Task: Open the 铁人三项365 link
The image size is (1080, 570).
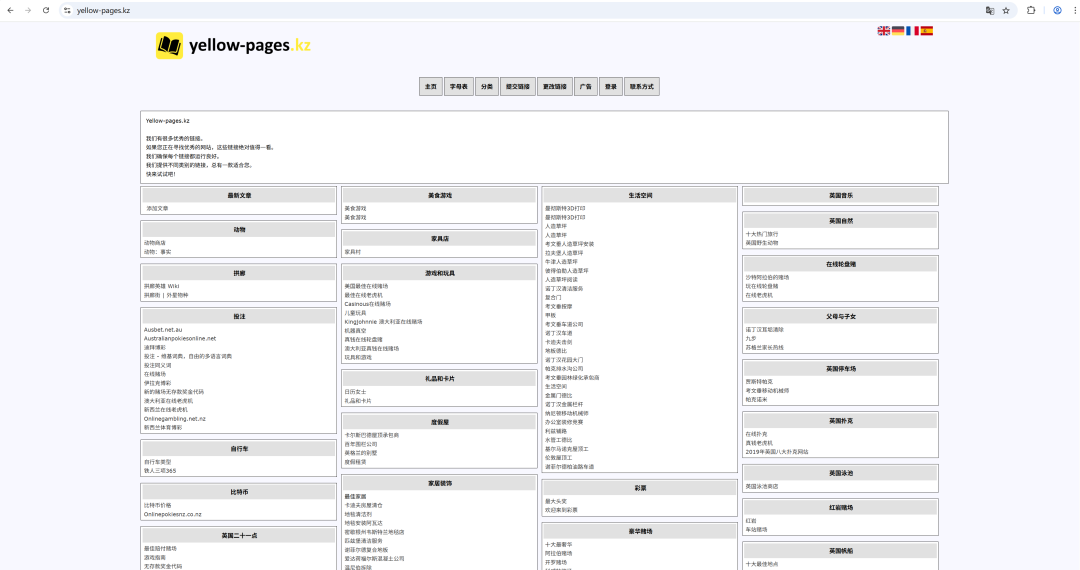Action: (x=160, y=471)
